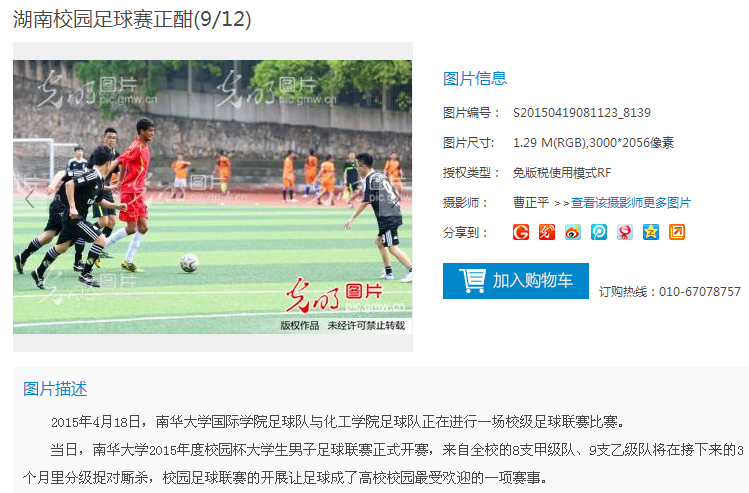Open more sharing options orange arrow icon
This screenshot has height=493, width=749.
pos(677,232)
